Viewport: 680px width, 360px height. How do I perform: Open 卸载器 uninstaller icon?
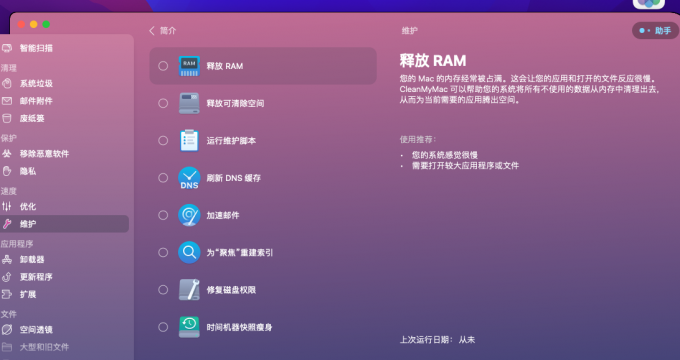pyautogui.click(x=7, y=259)
